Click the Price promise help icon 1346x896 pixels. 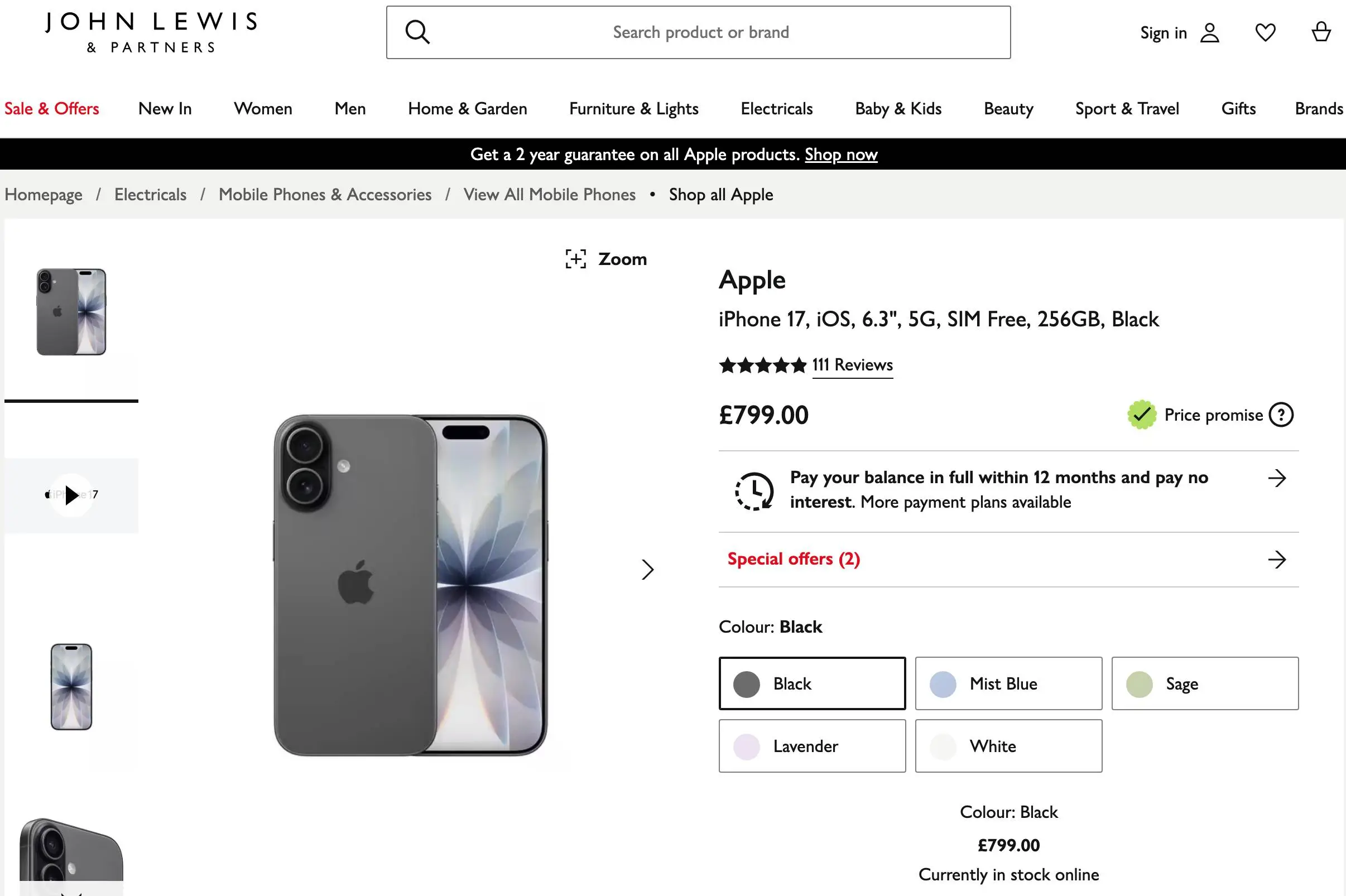point(1281,415)
